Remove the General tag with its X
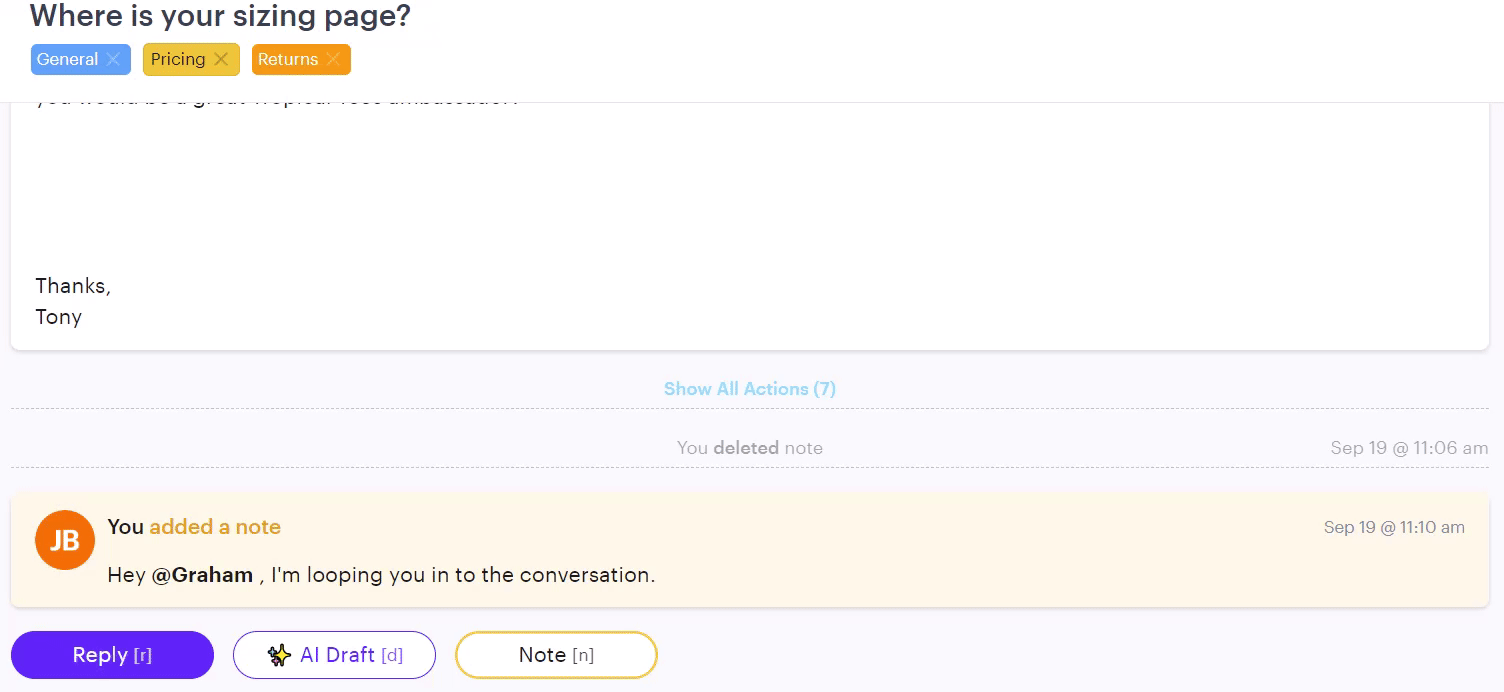 click(x=113, y=60)
